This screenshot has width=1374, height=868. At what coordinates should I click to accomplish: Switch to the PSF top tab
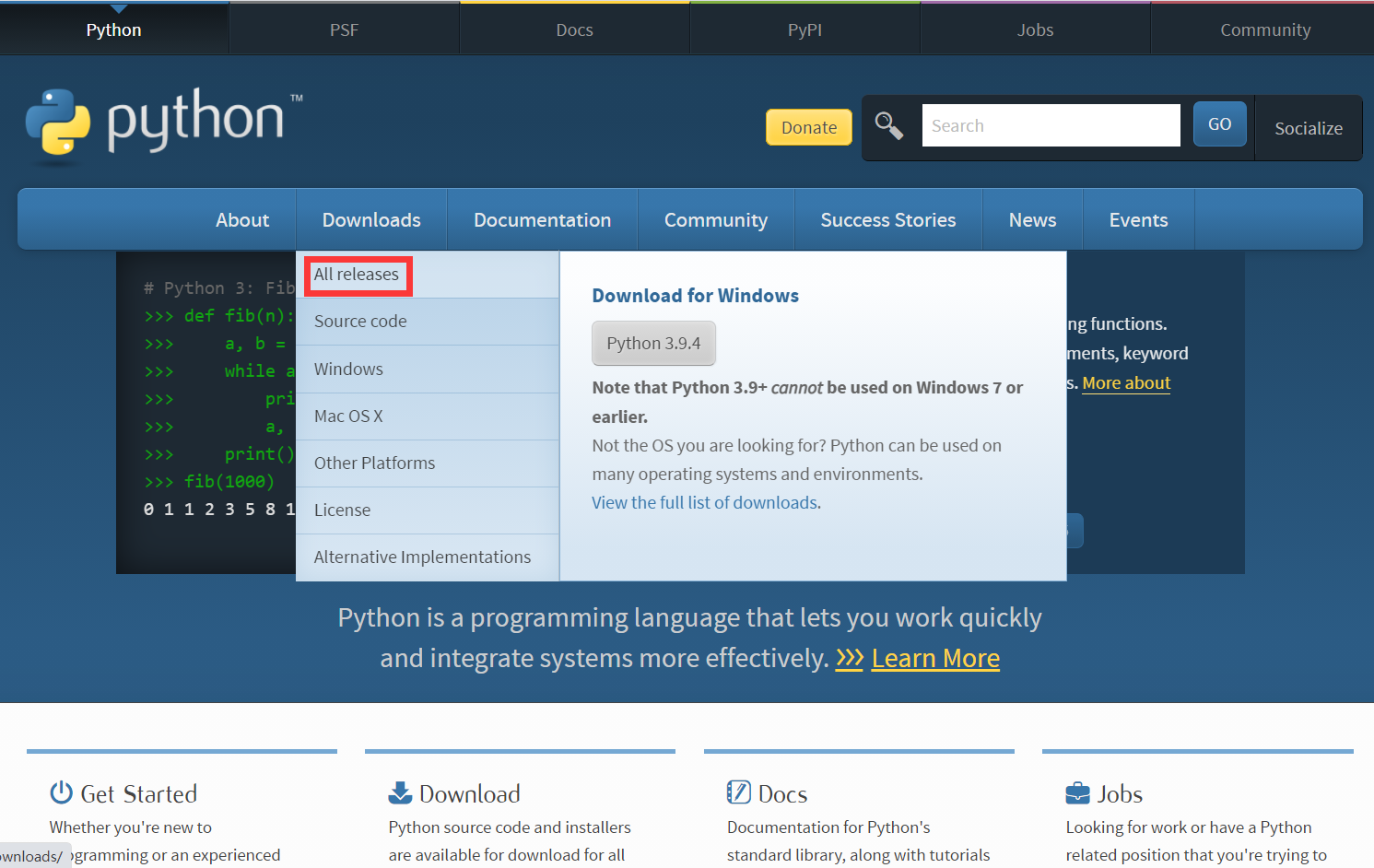[x=345, y=29]
